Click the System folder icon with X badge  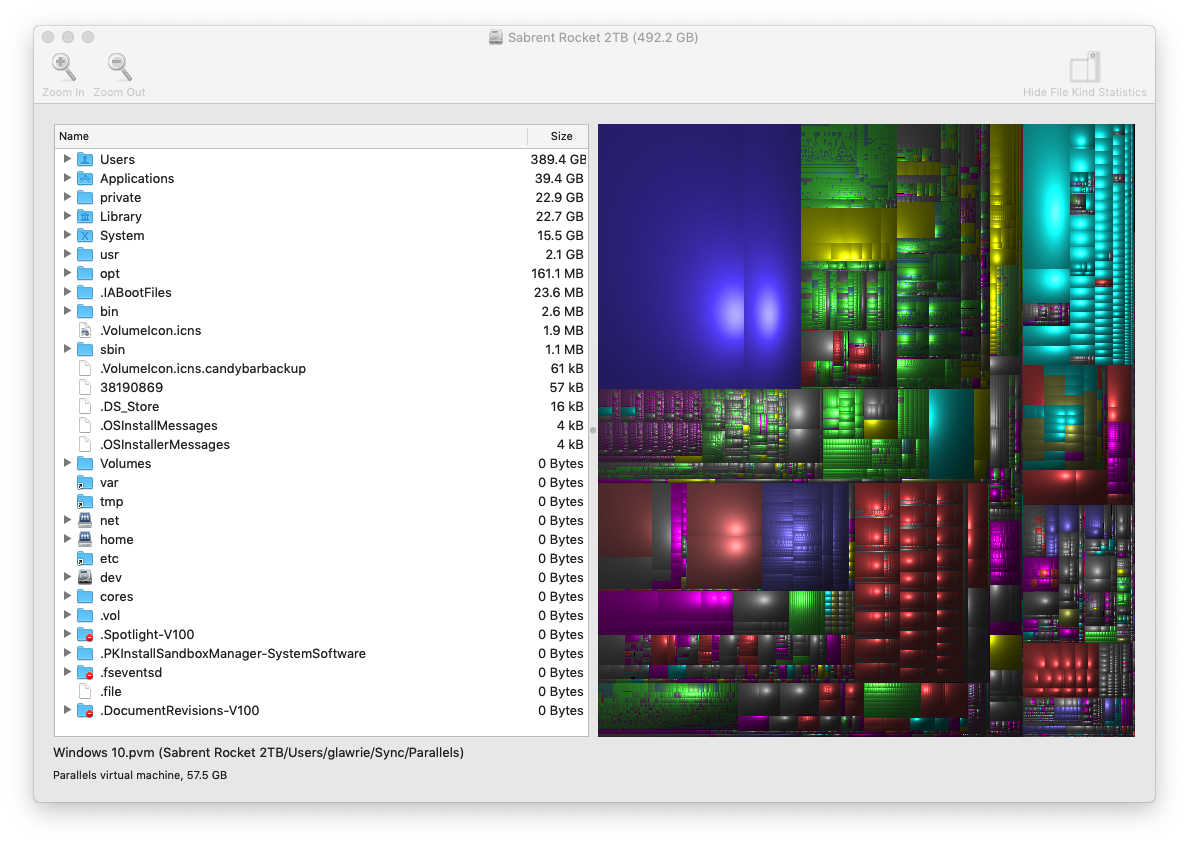pyautogui.click(x=85, y=235)
